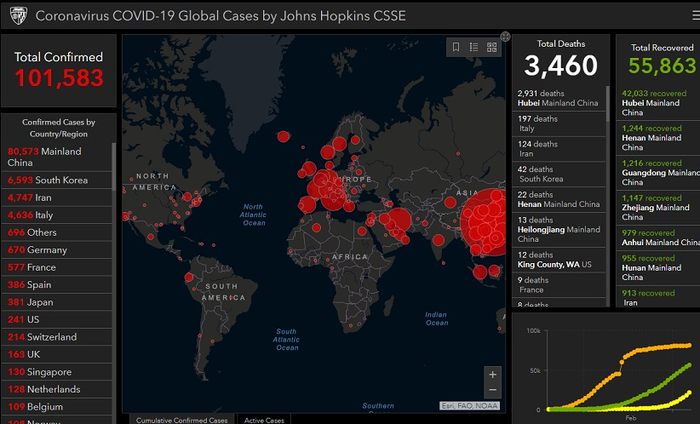Select 1,147 recovered Zhejiang entry
The width and height of the screenshot is (700, 424).
pyautogui.click(x=658, y=208)
